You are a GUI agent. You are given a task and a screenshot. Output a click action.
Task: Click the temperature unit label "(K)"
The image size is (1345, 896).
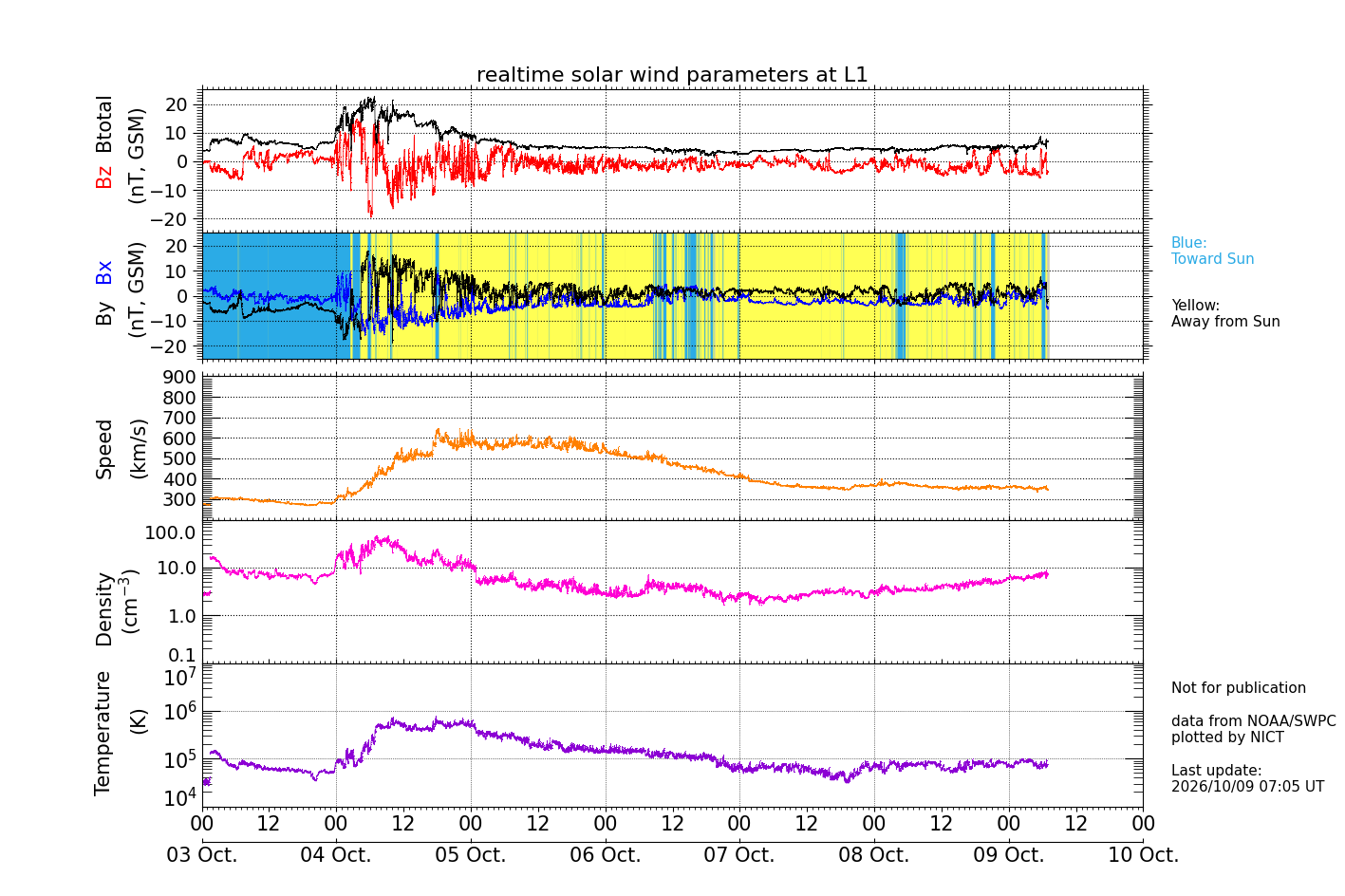[x=138, y=720]
